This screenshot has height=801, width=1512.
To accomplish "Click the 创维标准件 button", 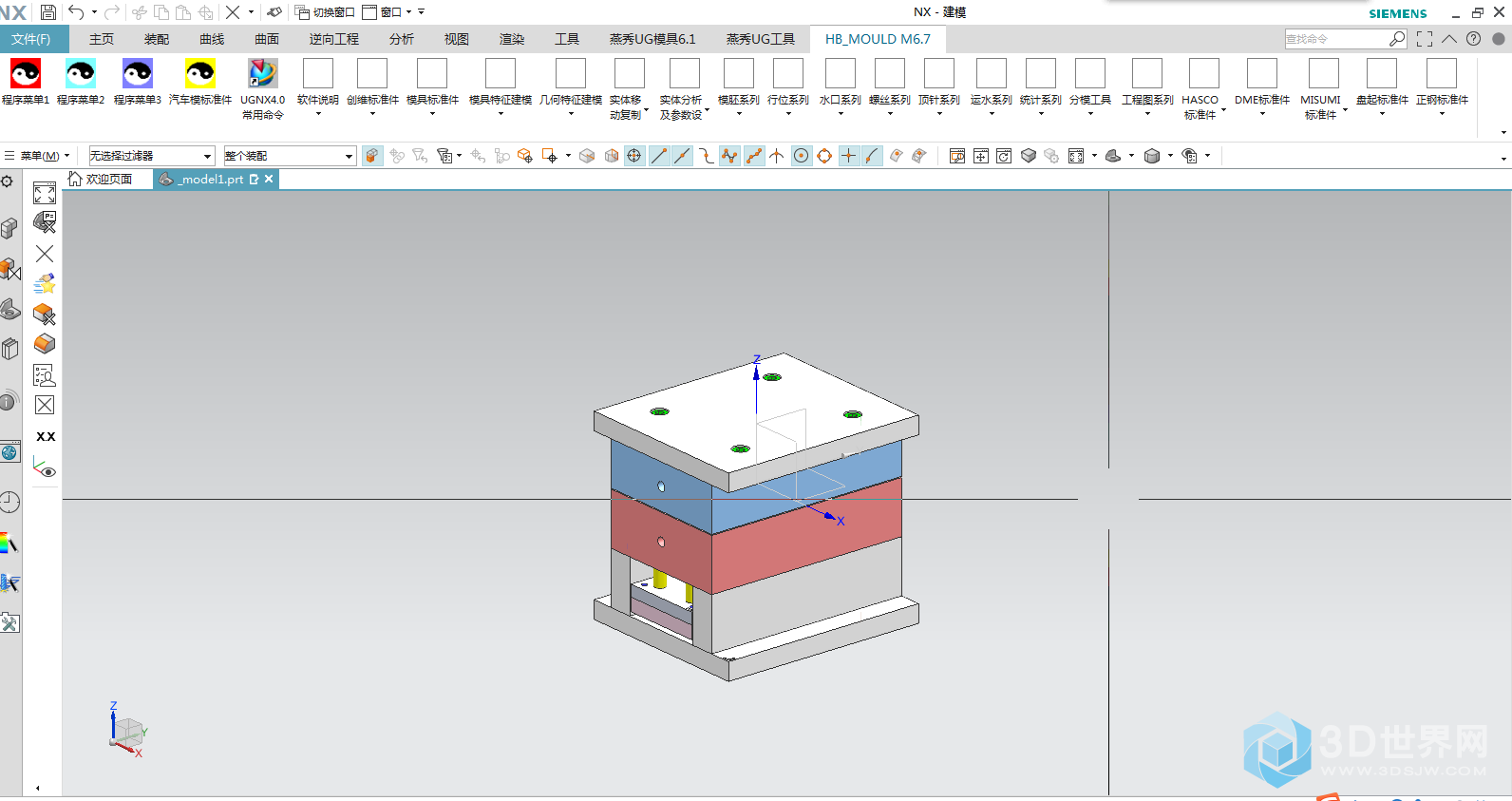I will tap(372, 86).
